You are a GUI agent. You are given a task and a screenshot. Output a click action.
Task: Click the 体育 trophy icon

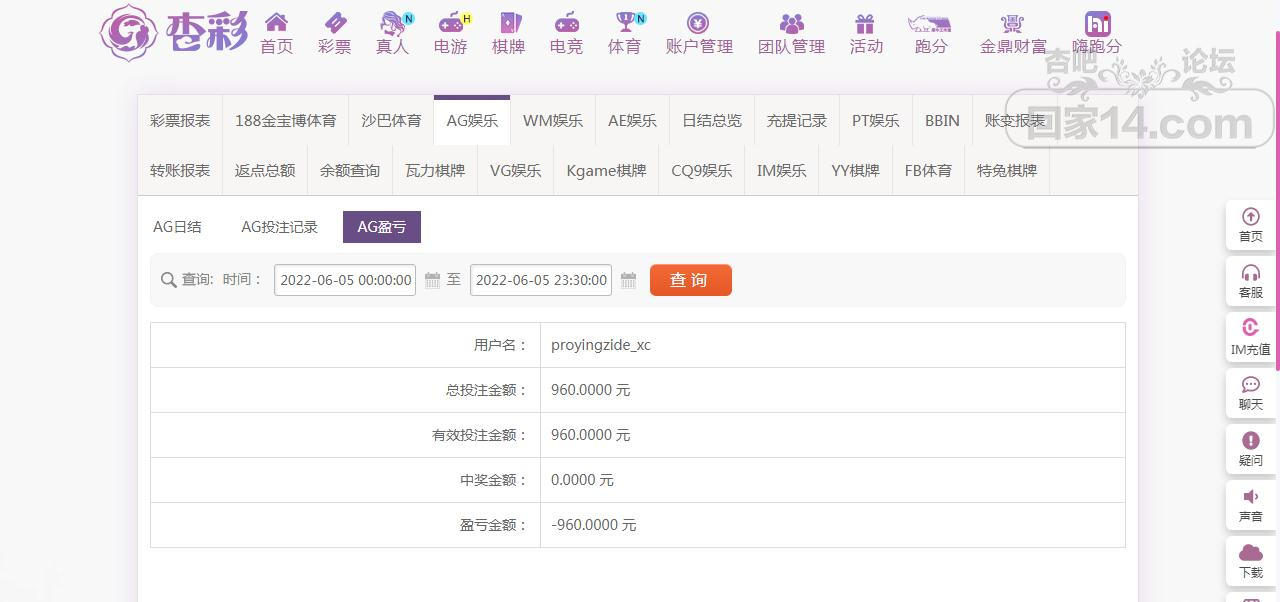pos(625,23)
